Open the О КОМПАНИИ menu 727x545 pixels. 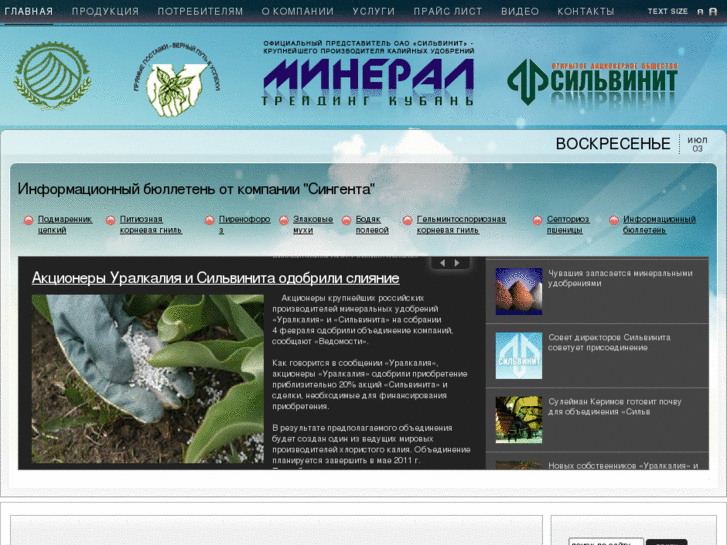(298, 11)
